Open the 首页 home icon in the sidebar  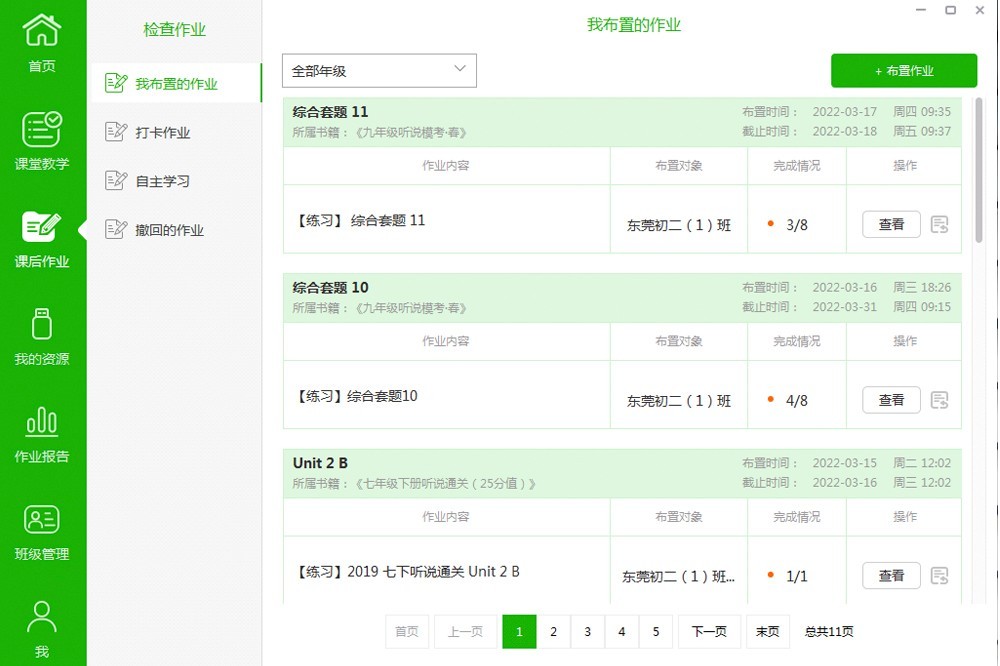pyautogui.click(x=42, y=40)
